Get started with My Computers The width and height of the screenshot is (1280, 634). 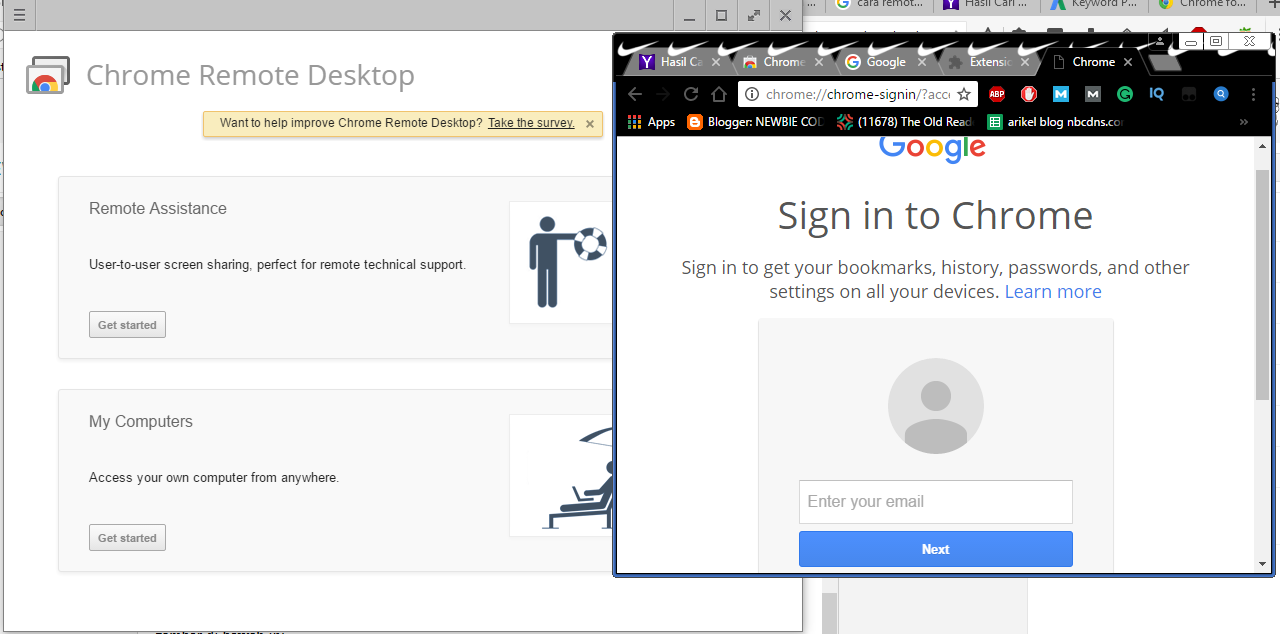(x=127, y=538)
